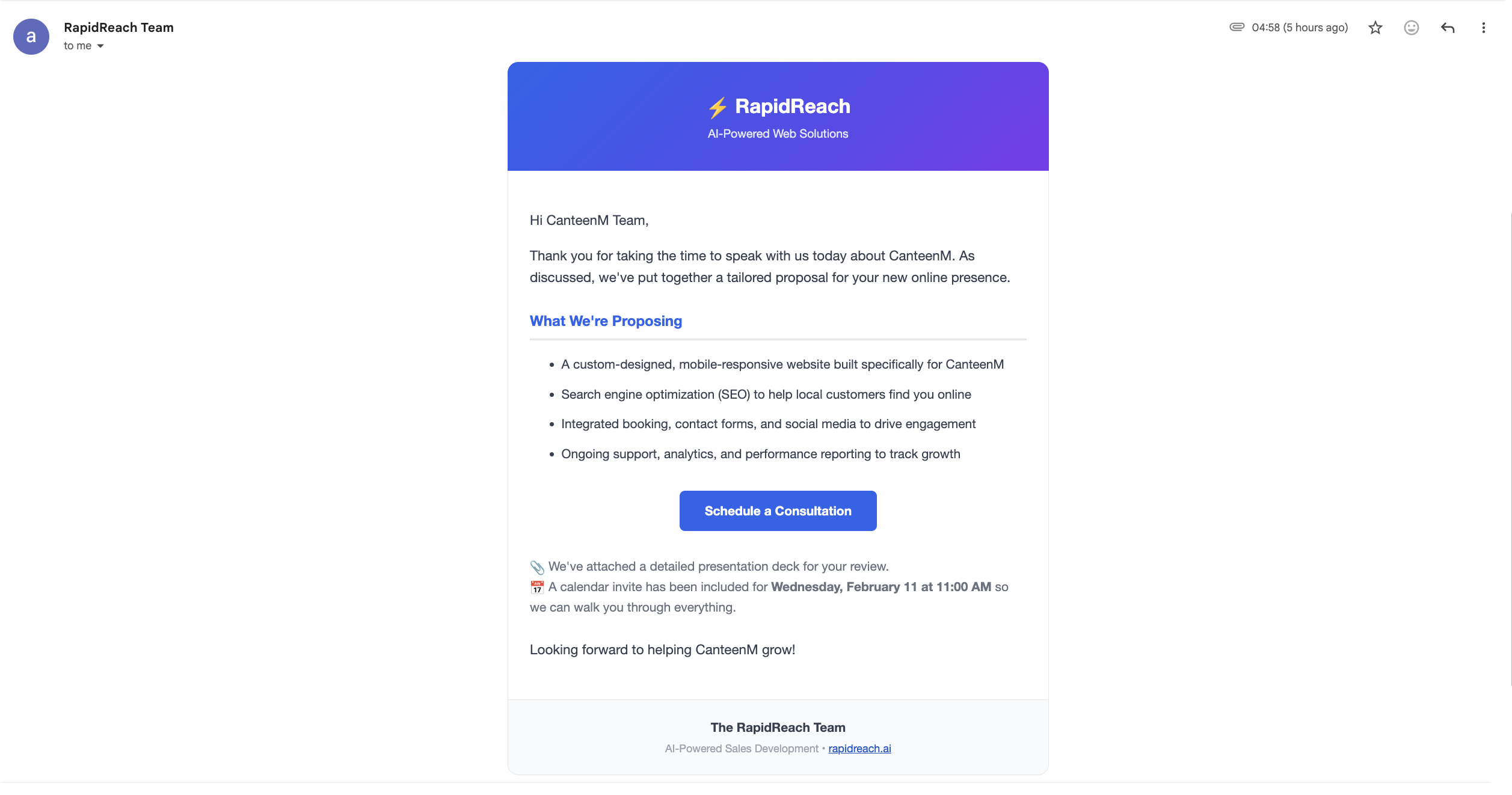Open the three-dot more options menu
The height and width of the screenshot is (795, 1512).
click(1483, 28)
